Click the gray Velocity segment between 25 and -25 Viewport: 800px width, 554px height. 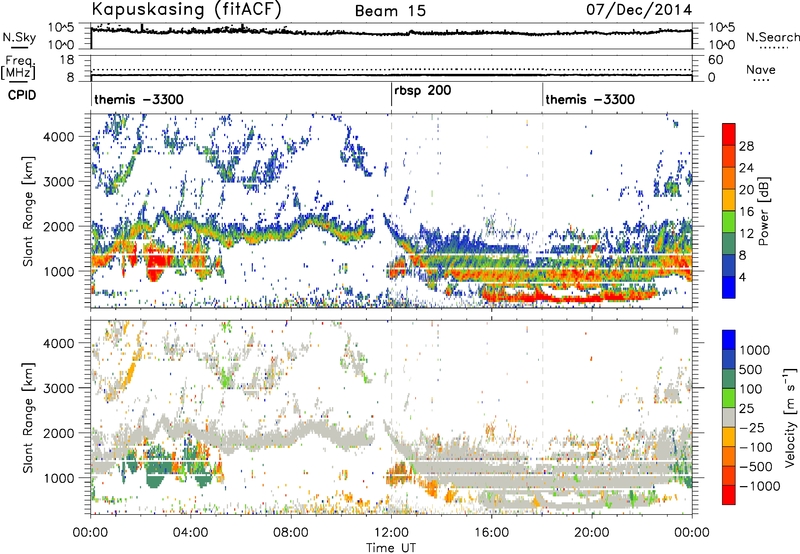click(729, 417)
